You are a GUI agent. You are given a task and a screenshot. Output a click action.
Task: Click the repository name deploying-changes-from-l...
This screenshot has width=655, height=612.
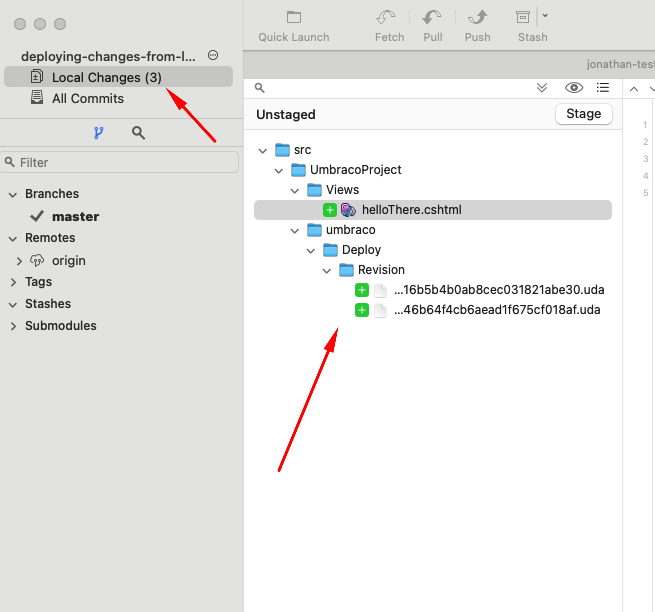coord(108,56)
